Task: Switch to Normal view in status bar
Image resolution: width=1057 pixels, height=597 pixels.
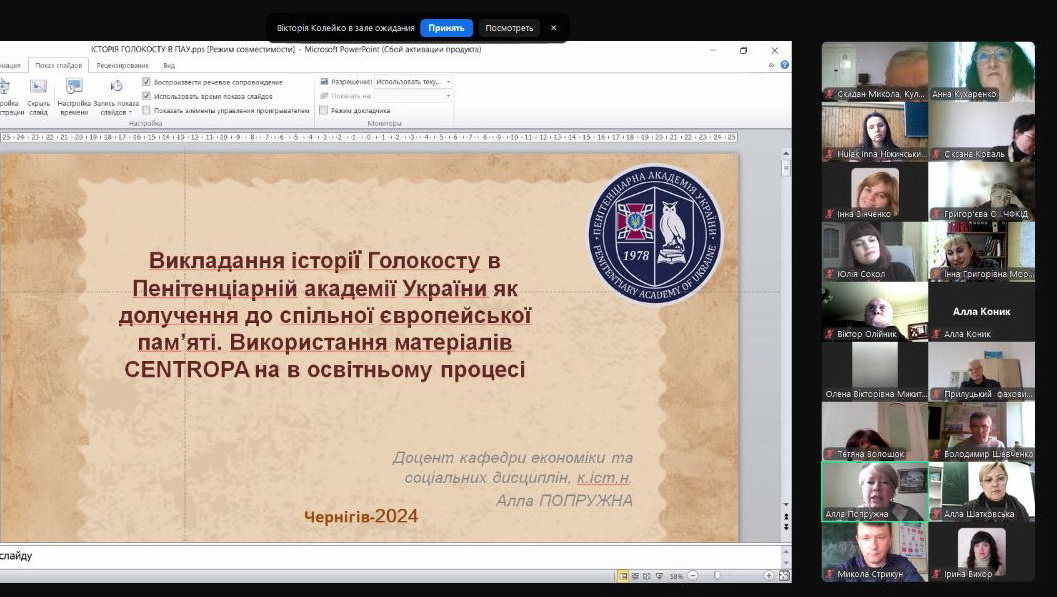Action: (x=623, y=576)
